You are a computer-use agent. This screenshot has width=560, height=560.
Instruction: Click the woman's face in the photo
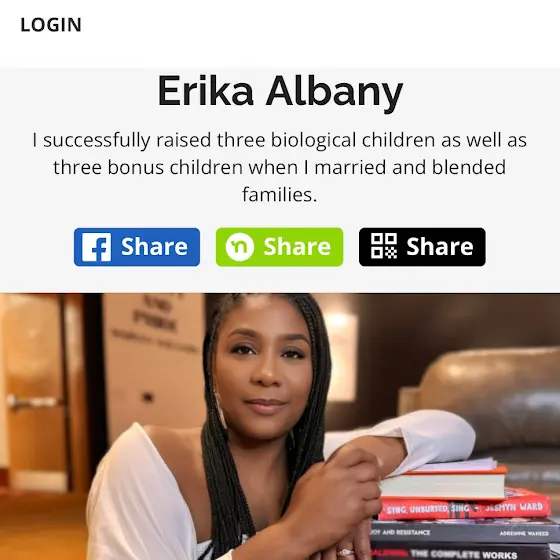click(264, 371)
